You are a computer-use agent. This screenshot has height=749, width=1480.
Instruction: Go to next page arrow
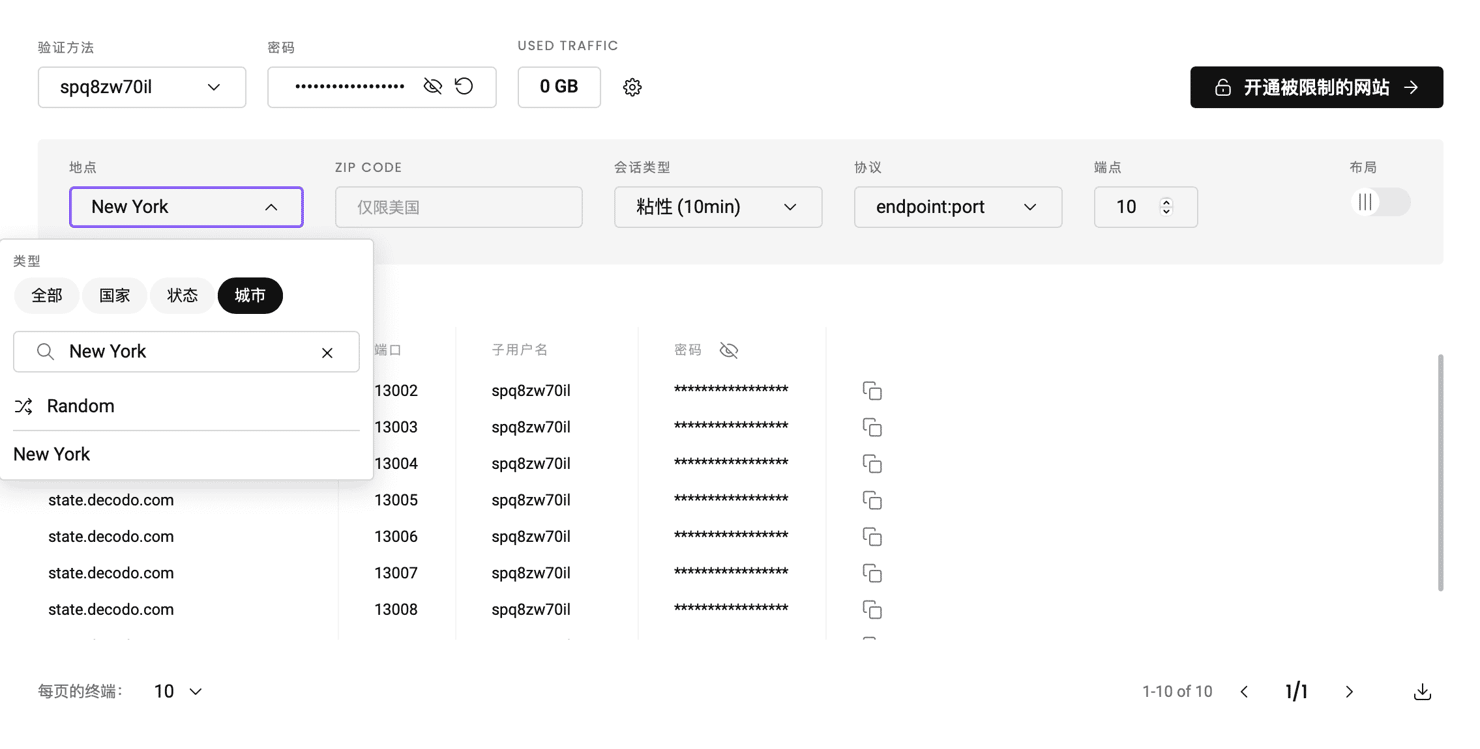pyautogui.click(x=1349, y=692)
